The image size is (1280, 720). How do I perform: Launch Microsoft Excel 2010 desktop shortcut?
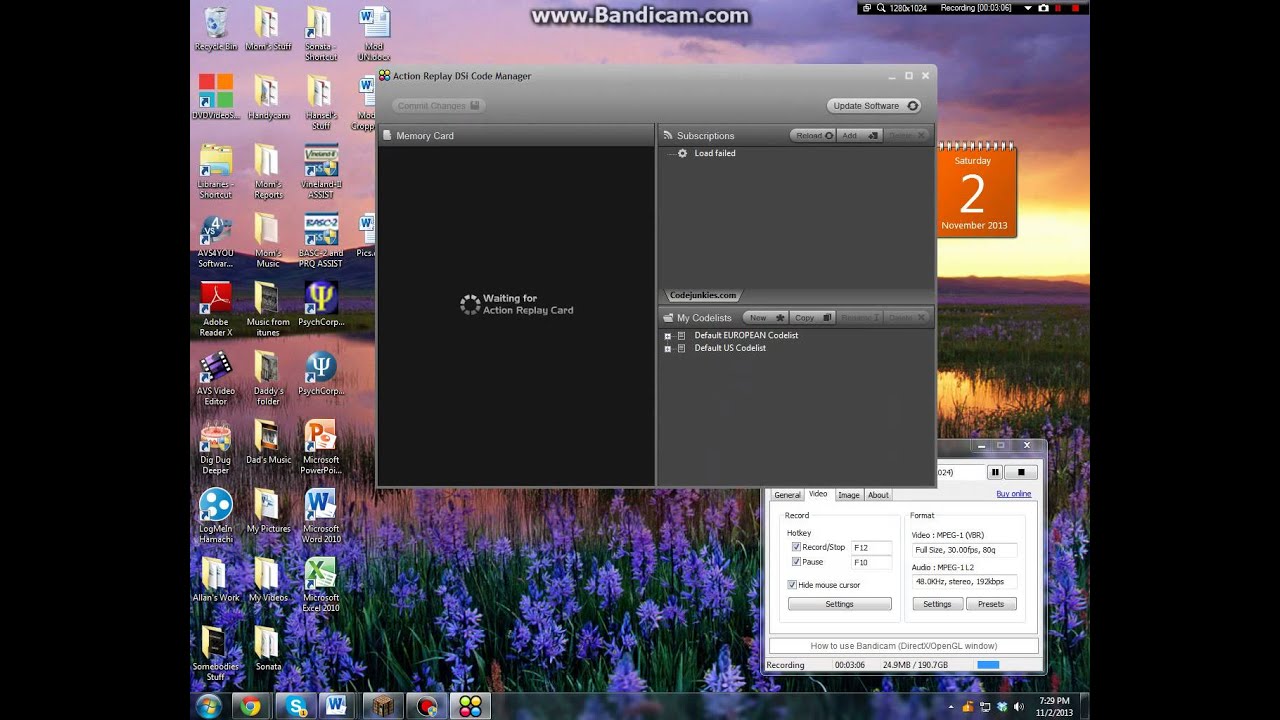(321, 585)
